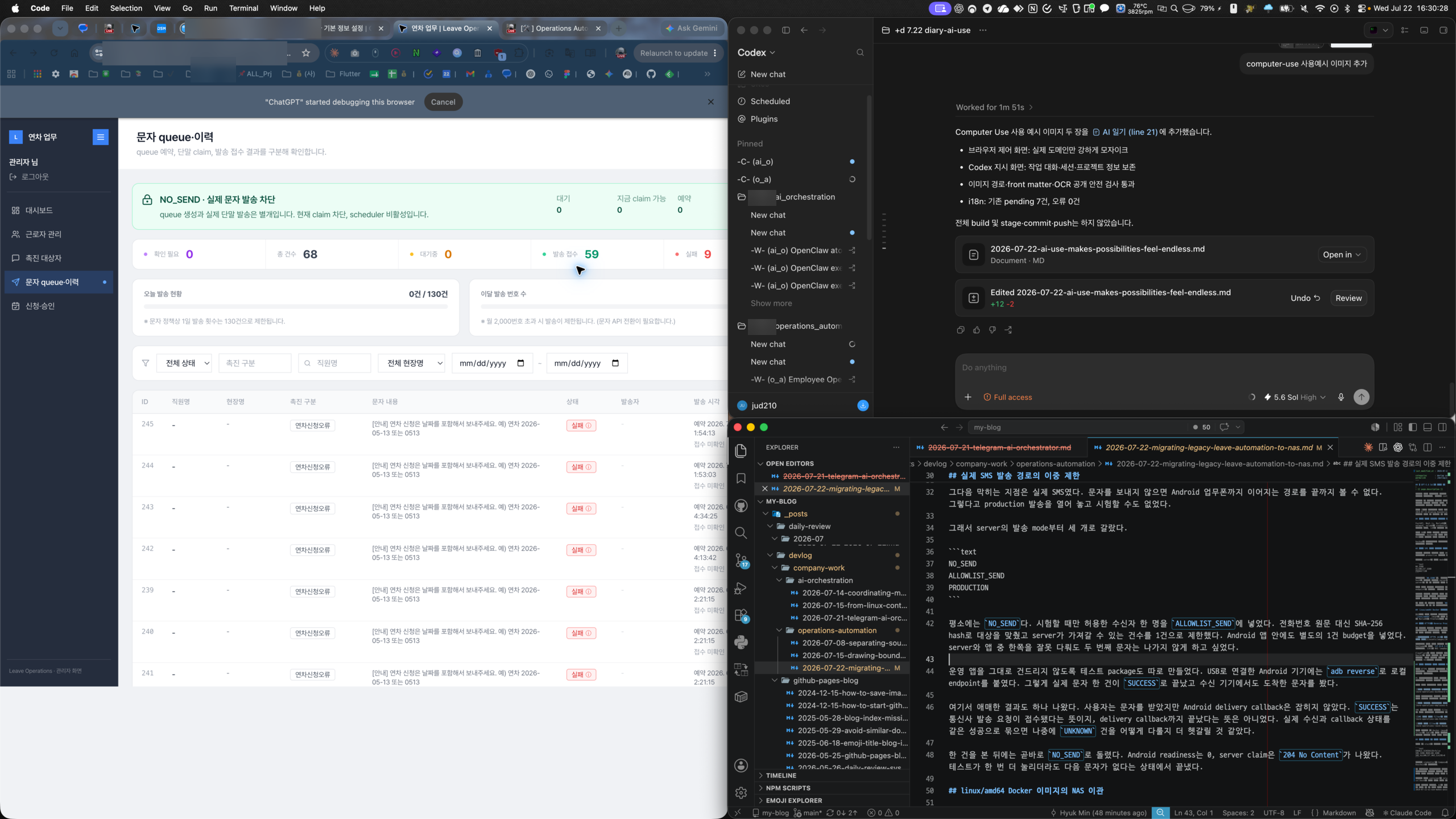This screenshot has height=819, width=1456.
Task: Click VS Code editor minimap scrollbar
Action: pyautogui.click(x=1433, y=626)
